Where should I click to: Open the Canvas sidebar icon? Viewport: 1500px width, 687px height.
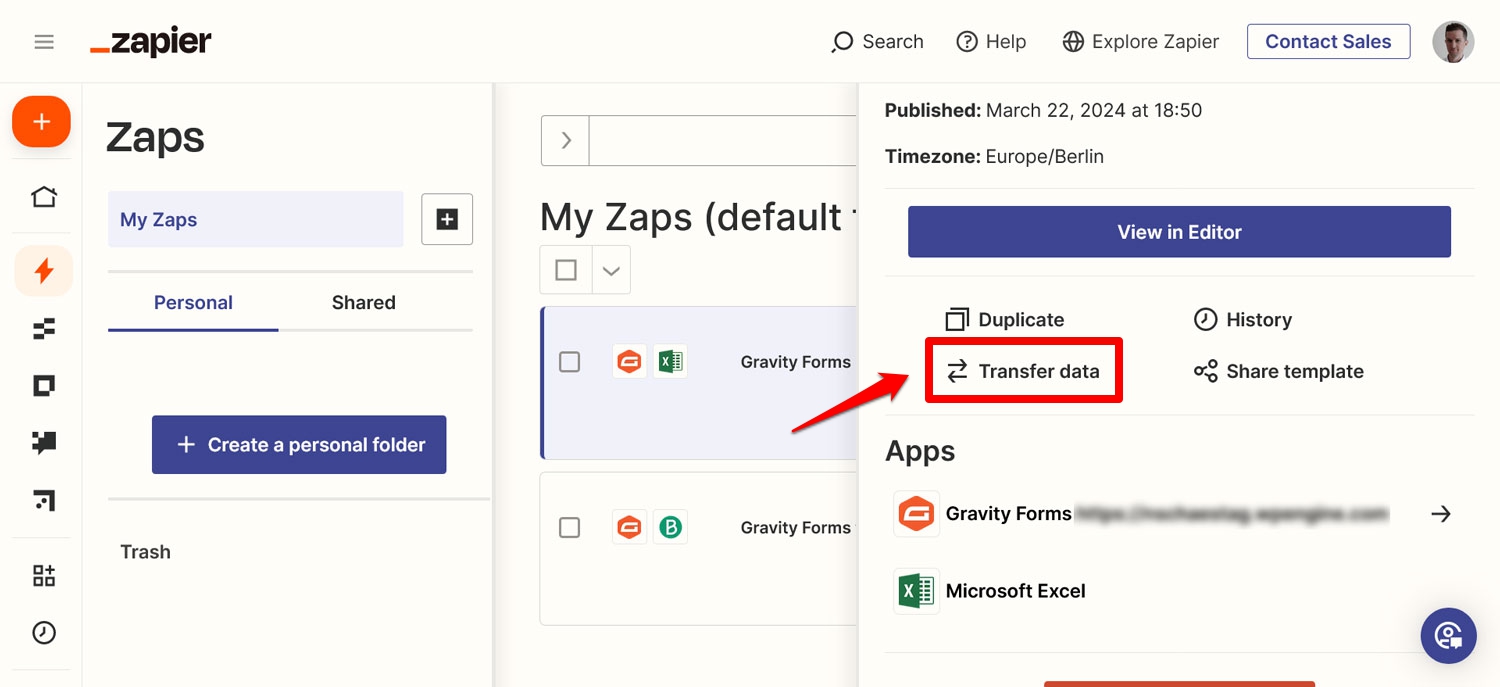(x=43, y=499)
